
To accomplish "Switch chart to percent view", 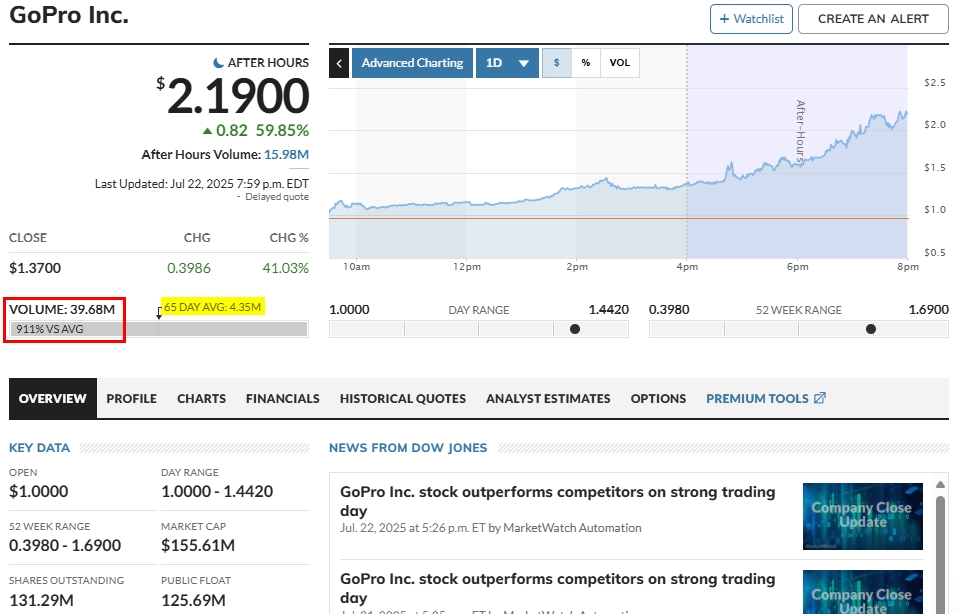I will pos(586,63).
